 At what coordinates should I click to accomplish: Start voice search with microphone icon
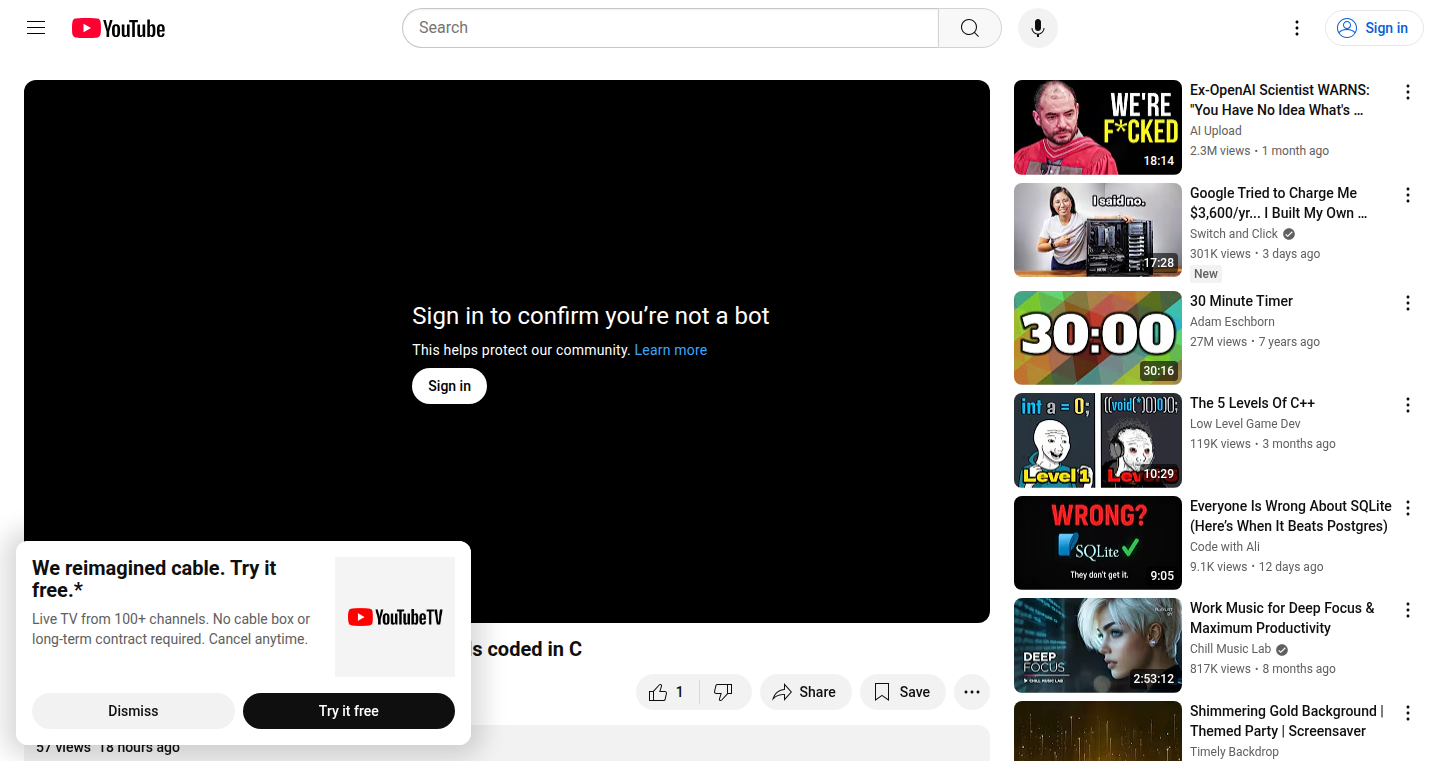click(x=1038, y=28)
